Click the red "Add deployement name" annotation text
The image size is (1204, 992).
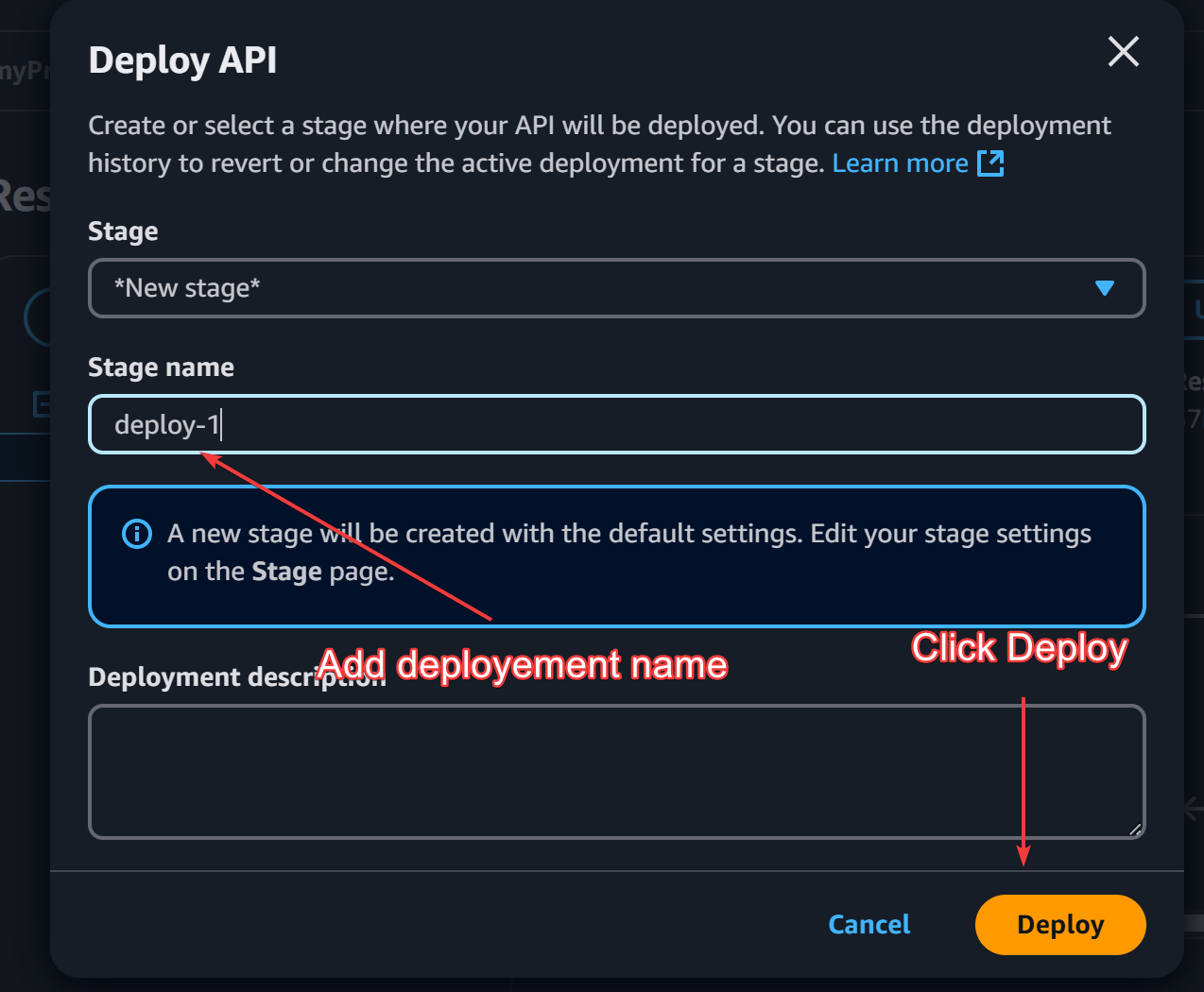click(523, 665)
